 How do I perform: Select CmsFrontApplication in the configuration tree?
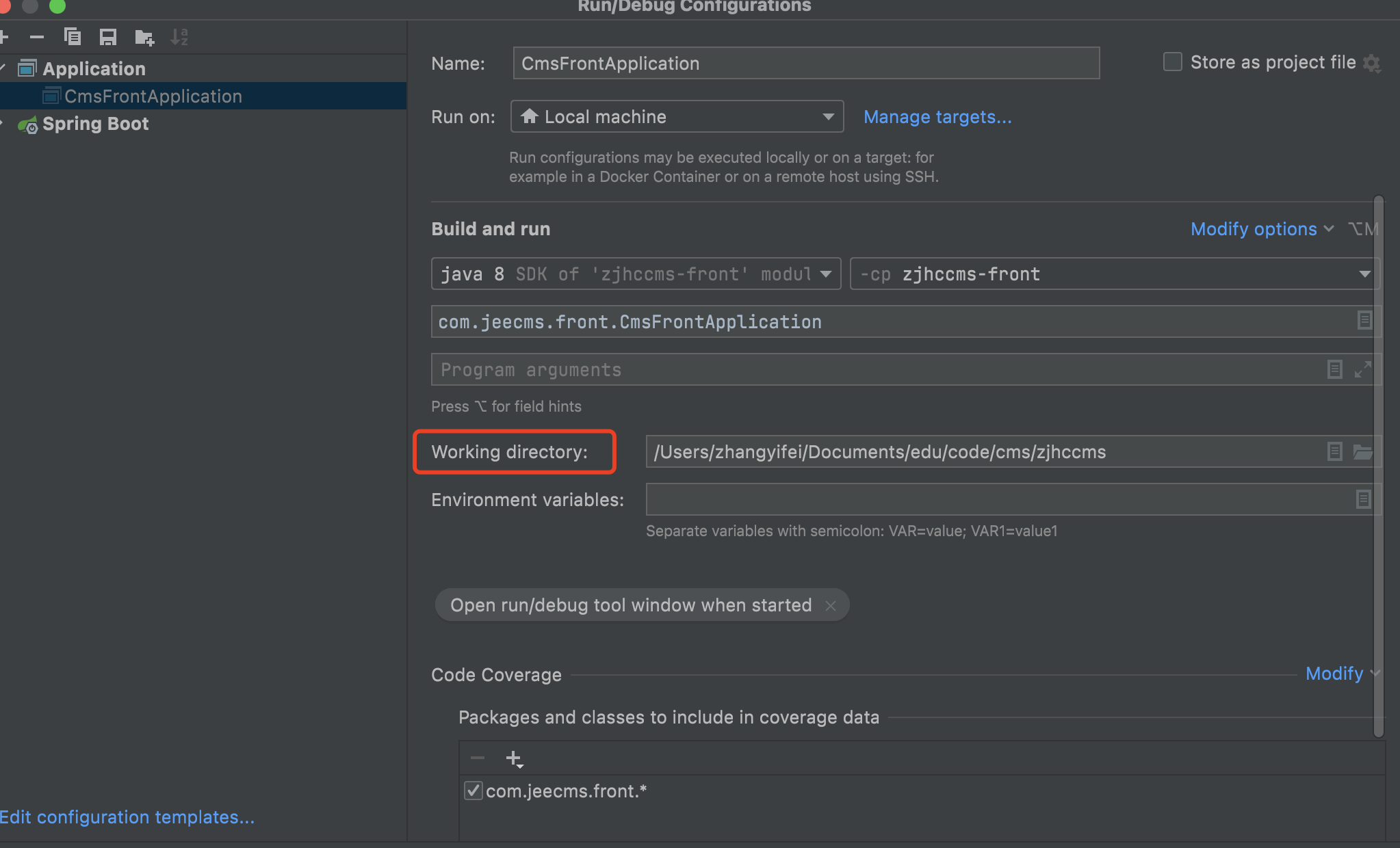(153, 96)
